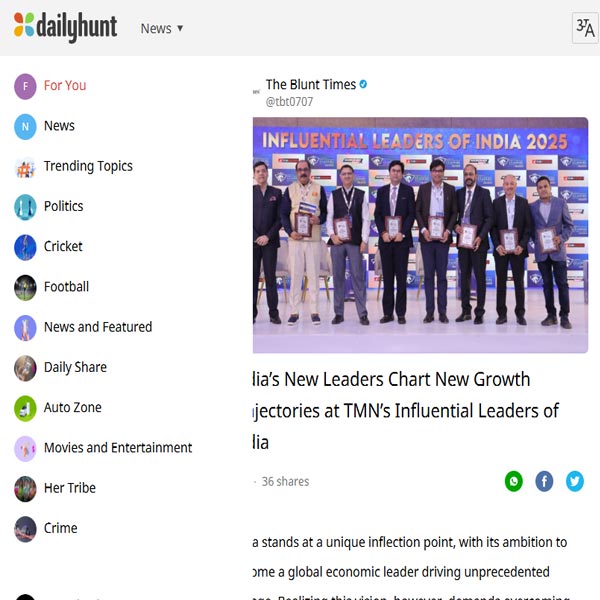
Task: Share article on Facebook
Action: (x=544, y=481)
